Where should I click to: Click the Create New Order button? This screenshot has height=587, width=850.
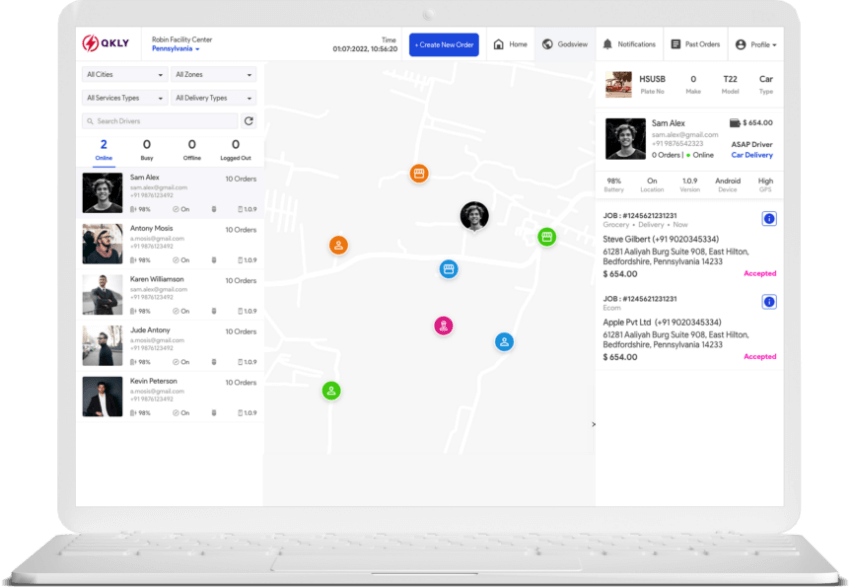click(444, 44)
